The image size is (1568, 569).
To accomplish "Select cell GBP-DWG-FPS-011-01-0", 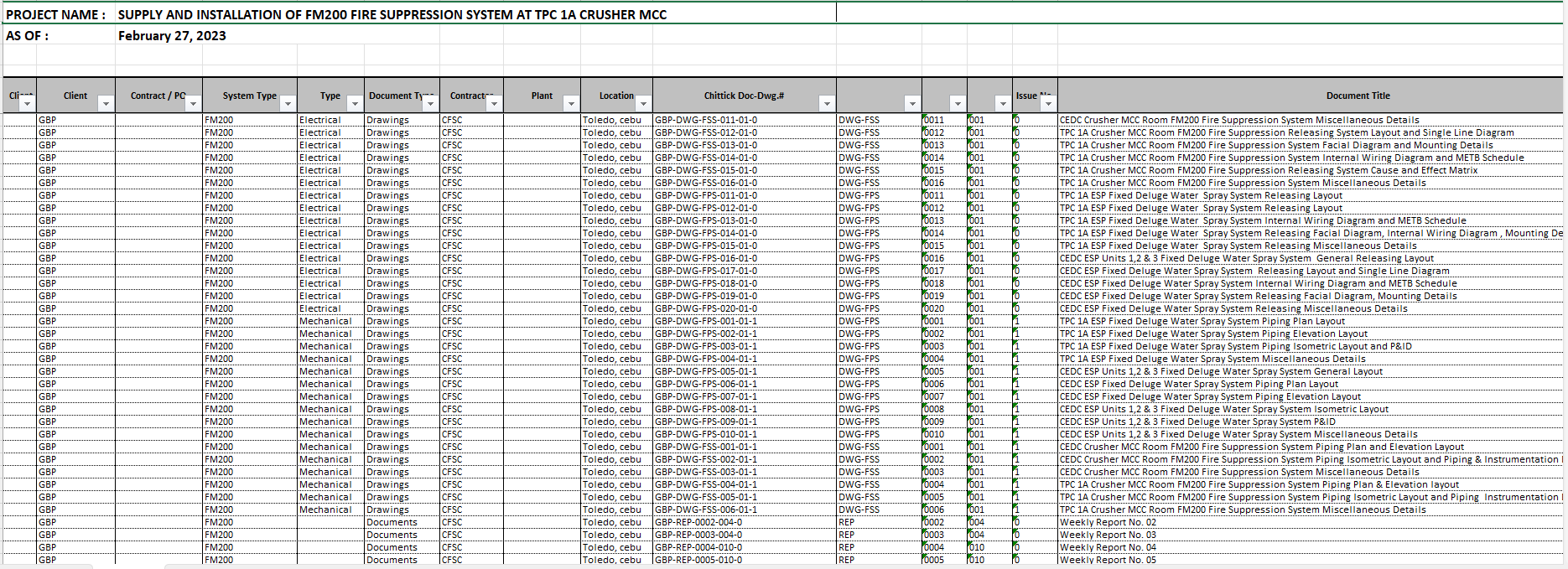I will tap(745, 195).
